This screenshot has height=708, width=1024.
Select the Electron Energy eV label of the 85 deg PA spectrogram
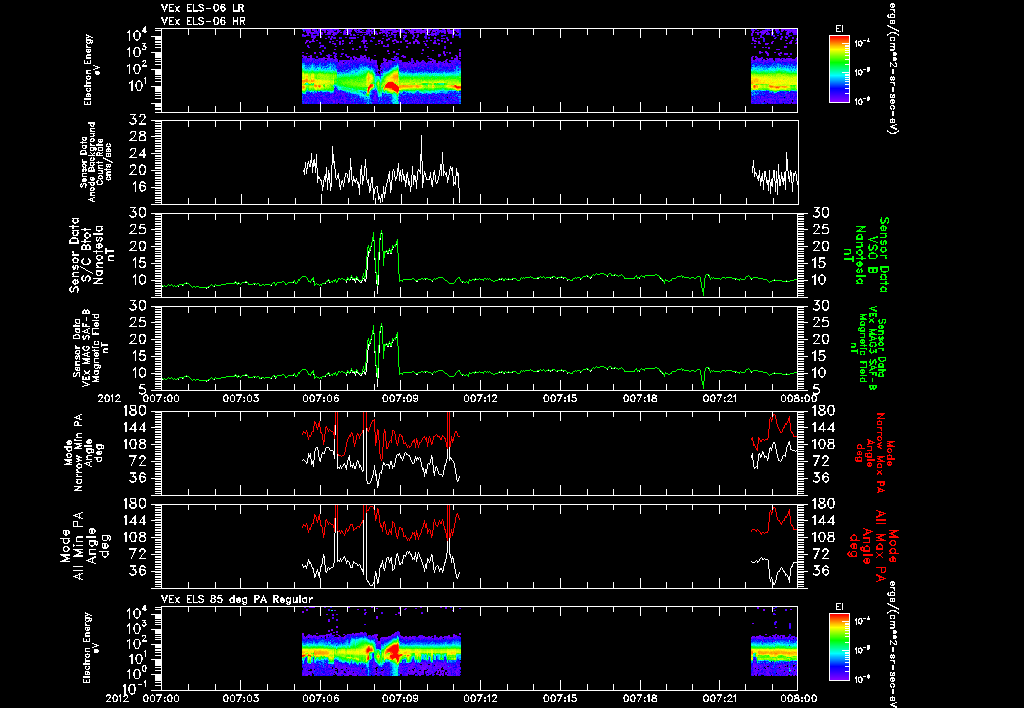91,648
